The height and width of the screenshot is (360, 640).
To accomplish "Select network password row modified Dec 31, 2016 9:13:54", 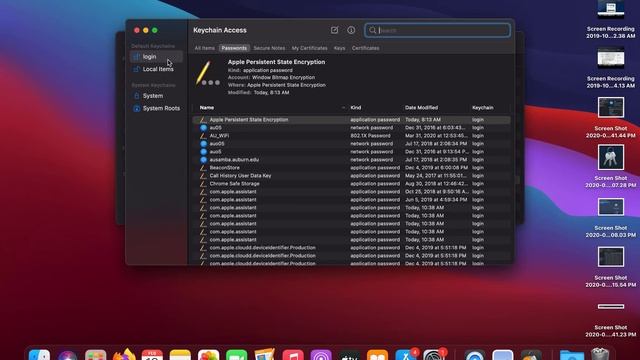I will click(351, 151).
